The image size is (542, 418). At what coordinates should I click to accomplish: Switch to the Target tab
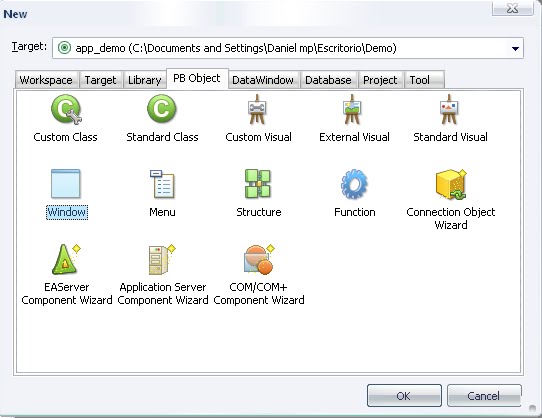coord(100,80)
